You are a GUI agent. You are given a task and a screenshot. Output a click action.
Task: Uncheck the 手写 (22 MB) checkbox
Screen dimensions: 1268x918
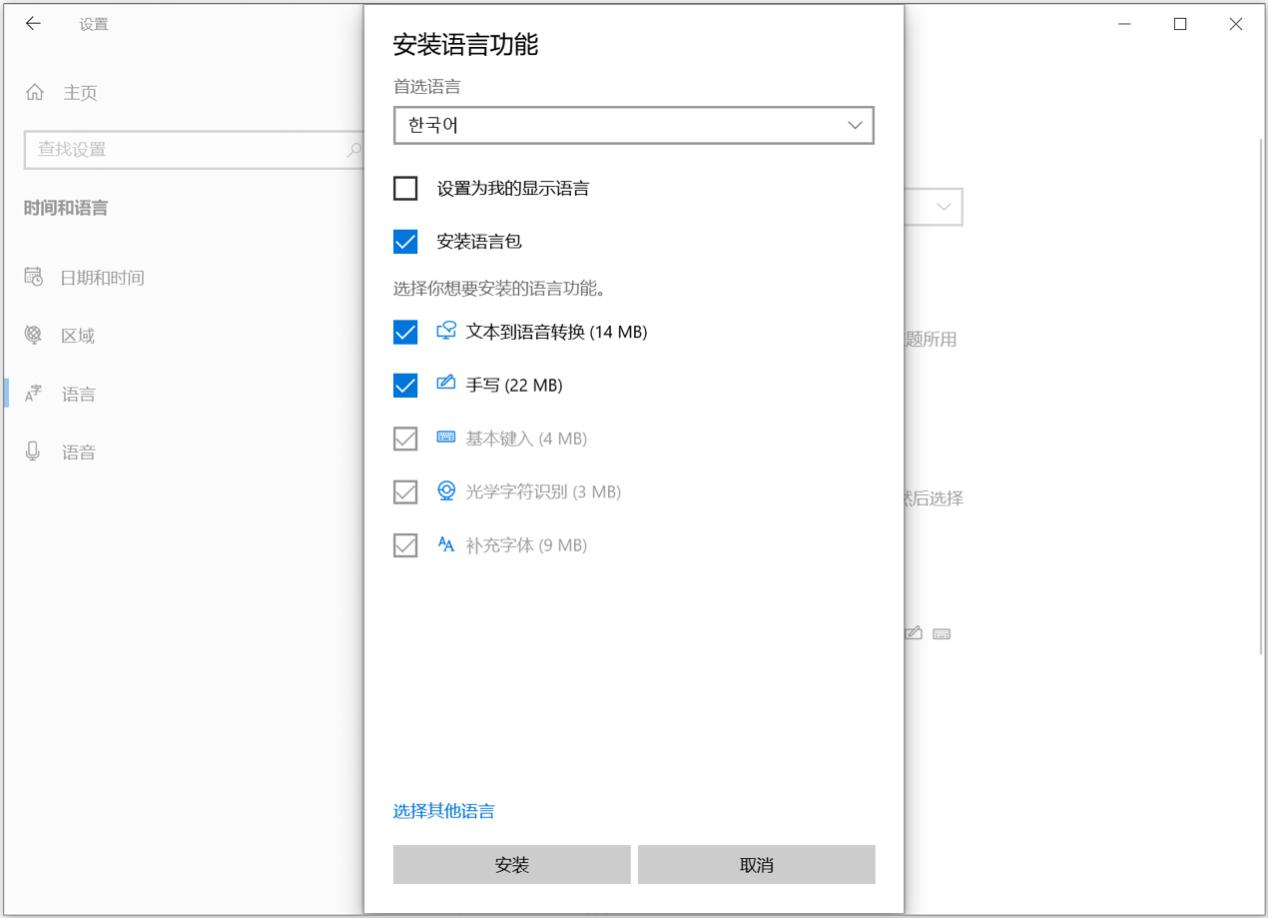coord(405,385)
